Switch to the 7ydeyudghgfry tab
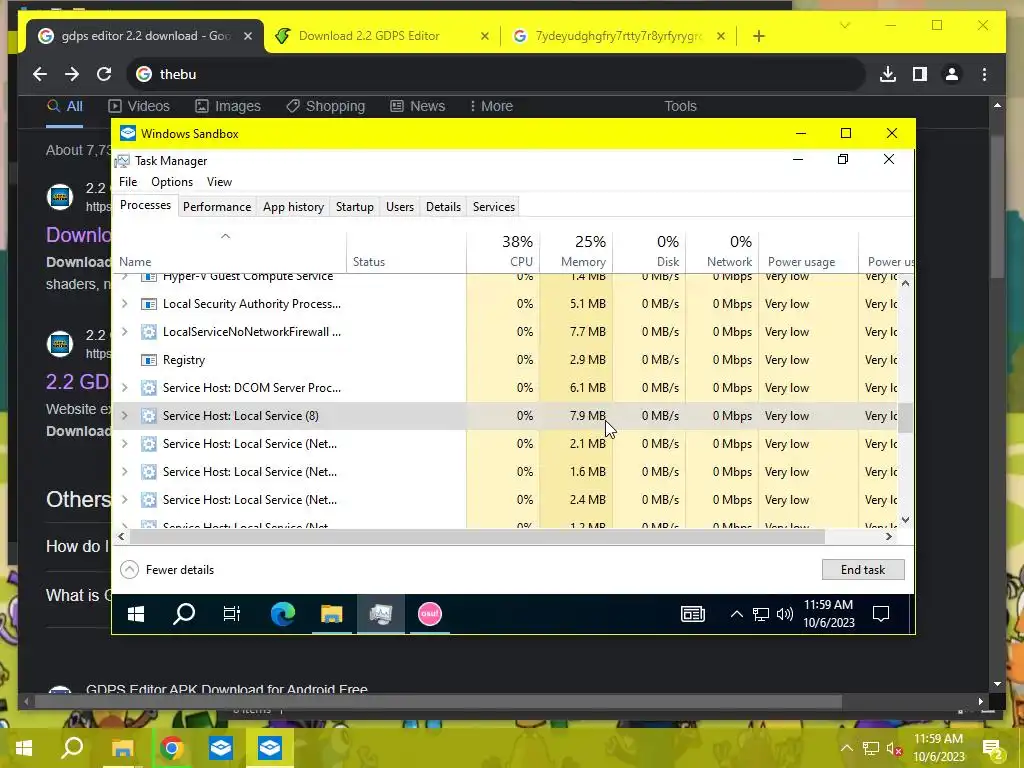This screenshot has width=1024, height=768. click(x=617, y=36)
